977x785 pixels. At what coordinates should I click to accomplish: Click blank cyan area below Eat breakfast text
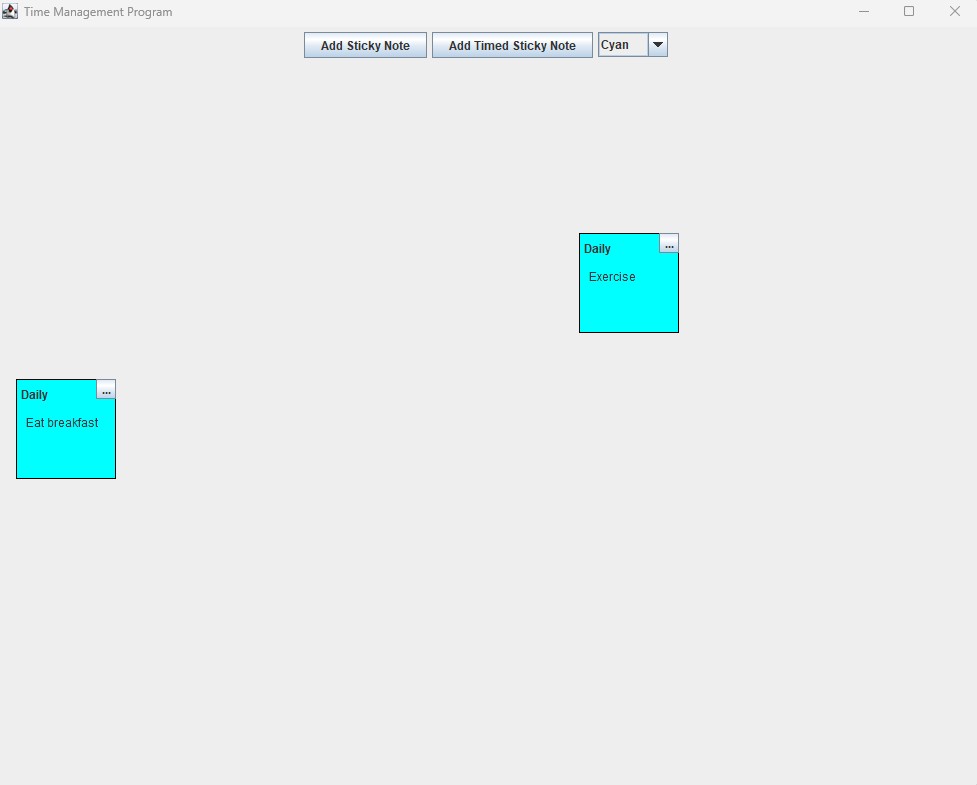[65, 456]
